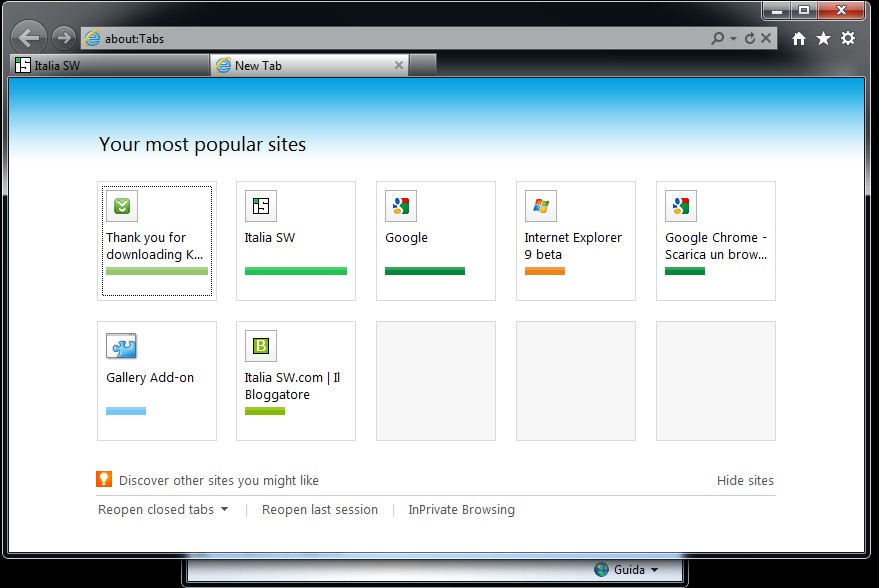This screenshot has height=588, width=879.
Task: Go back using the Back arrow button
Action: click(x=29, y=38)
